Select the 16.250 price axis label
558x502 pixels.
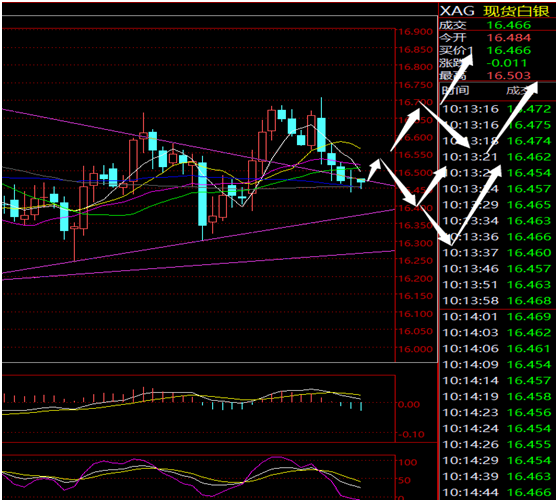point(415,261)
